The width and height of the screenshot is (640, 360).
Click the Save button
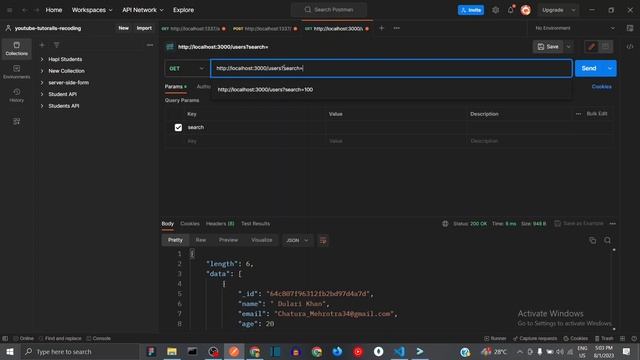(x=548, y=47)
